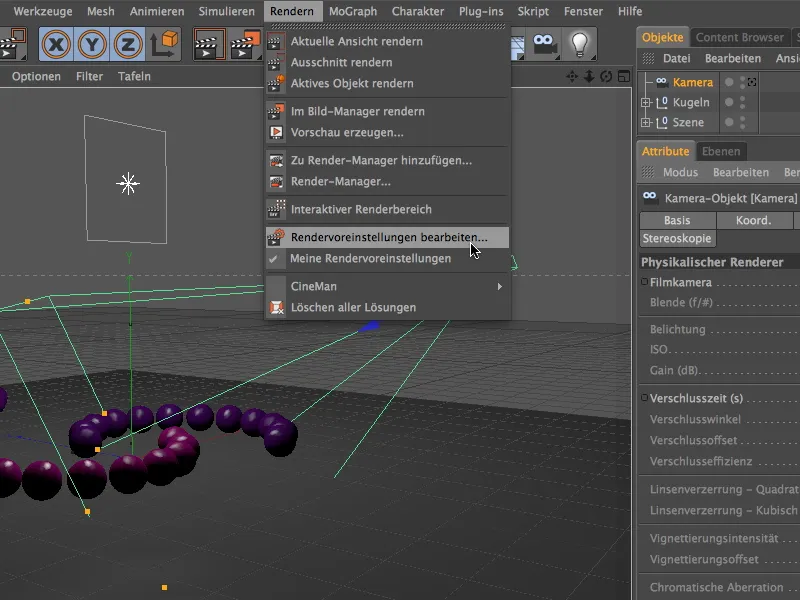
Task: Click the clapper icon beside Aktives Objekt rendern
Action: coord(276,83)
